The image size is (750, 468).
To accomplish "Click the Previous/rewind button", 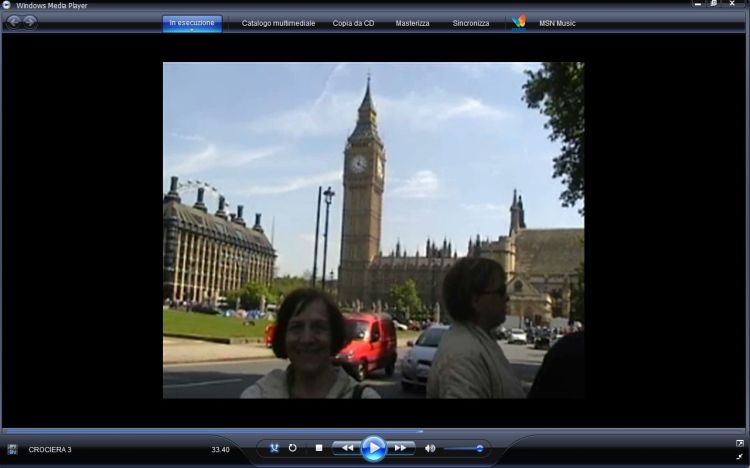I will click(x=345, y=448).
